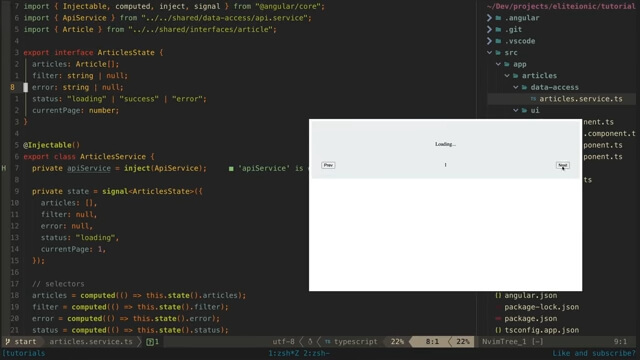Image resolution: width=640 pixels, height=360 pixels.
Task: Click the 'currentPage: number;' line
Action: 76,110
